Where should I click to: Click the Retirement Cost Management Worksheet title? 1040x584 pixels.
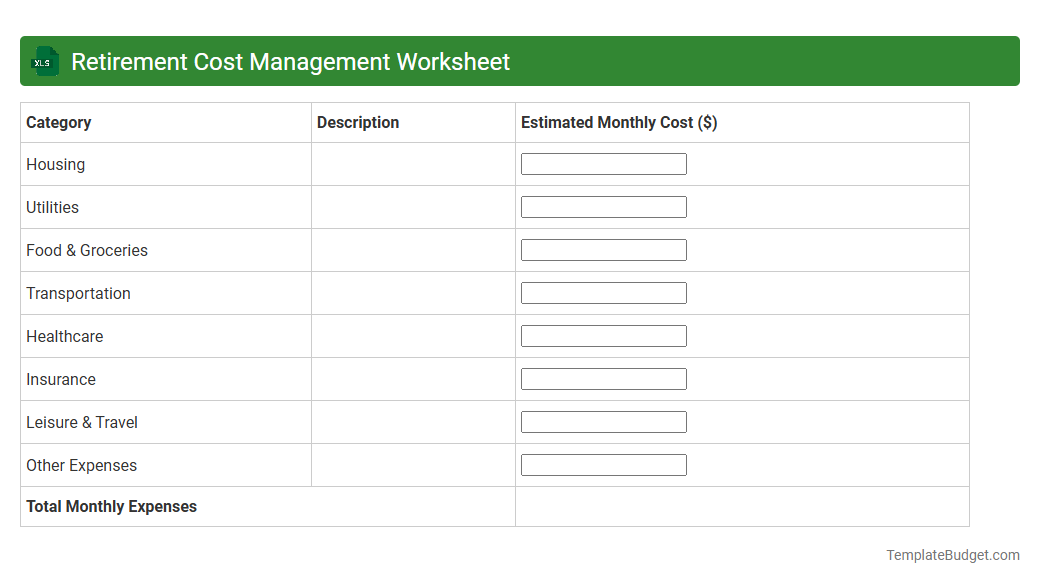[x=288, y=61]
